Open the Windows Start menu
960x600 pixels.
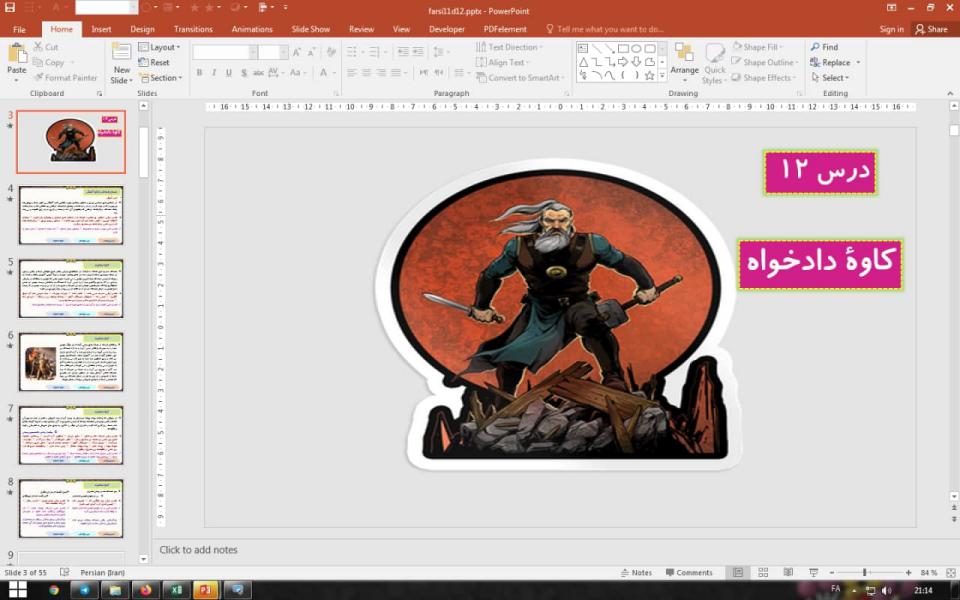point(17,590)
